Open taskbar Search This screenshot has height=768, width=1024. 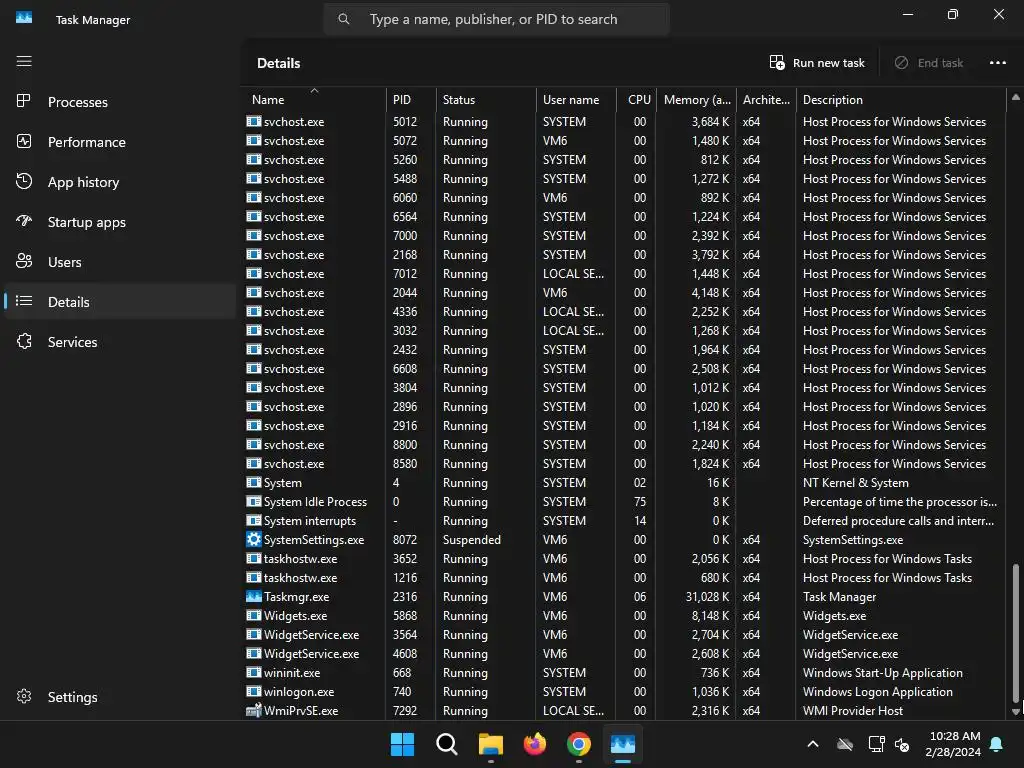447,744
